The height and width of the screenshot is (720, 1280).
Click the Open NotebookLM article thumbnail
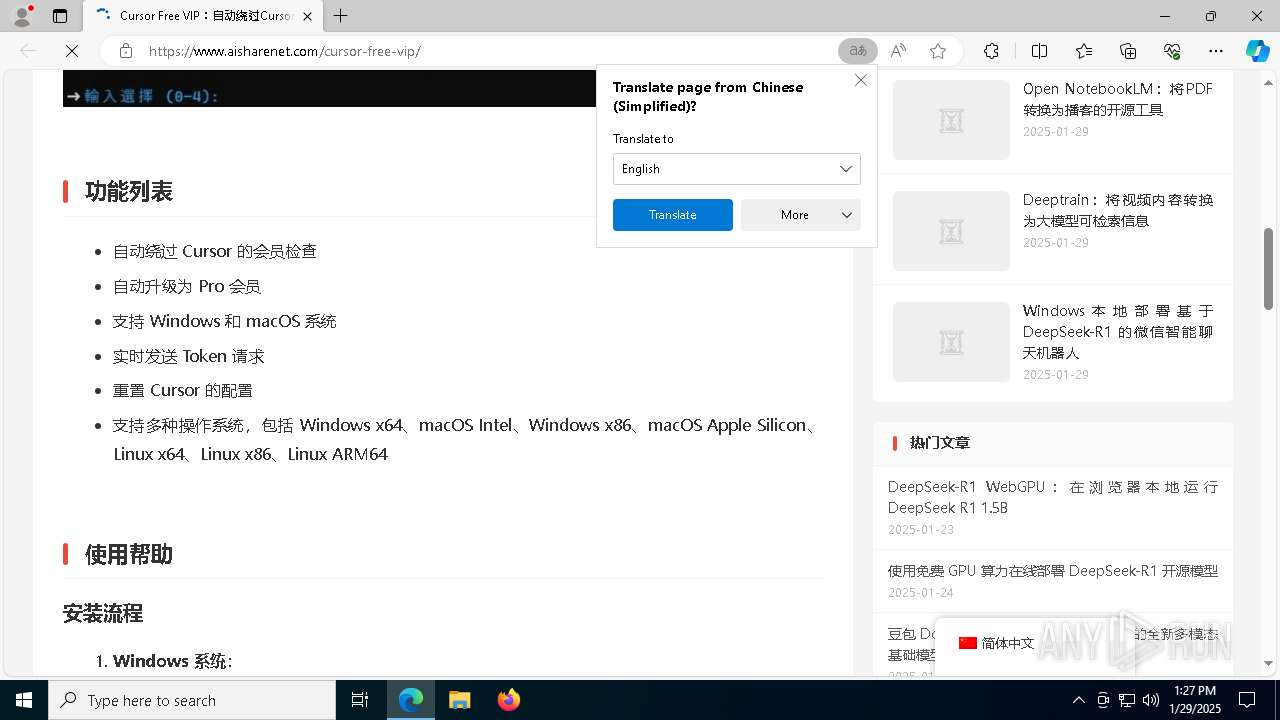coord(951,120)
